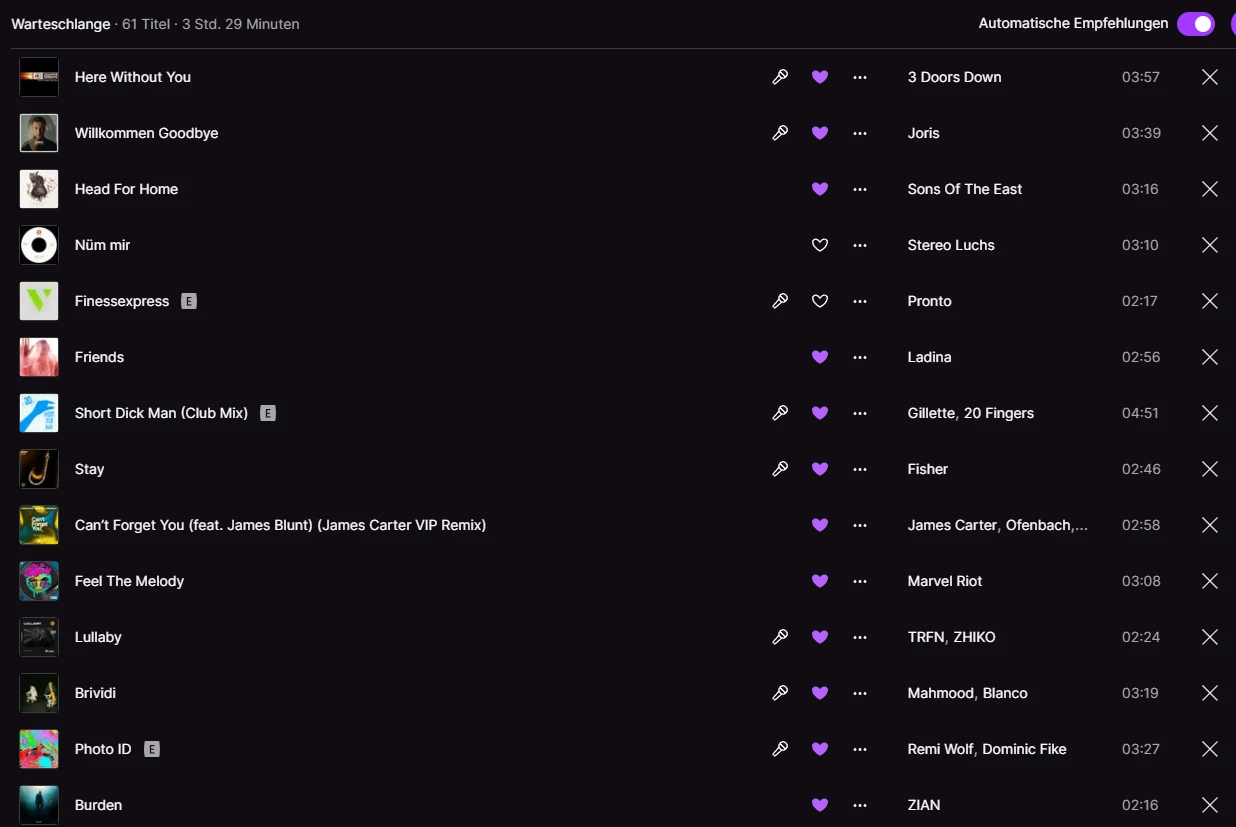Open more options for Short Dick Man
Viewport: 1236px width, 827px height.
point(860,413)
